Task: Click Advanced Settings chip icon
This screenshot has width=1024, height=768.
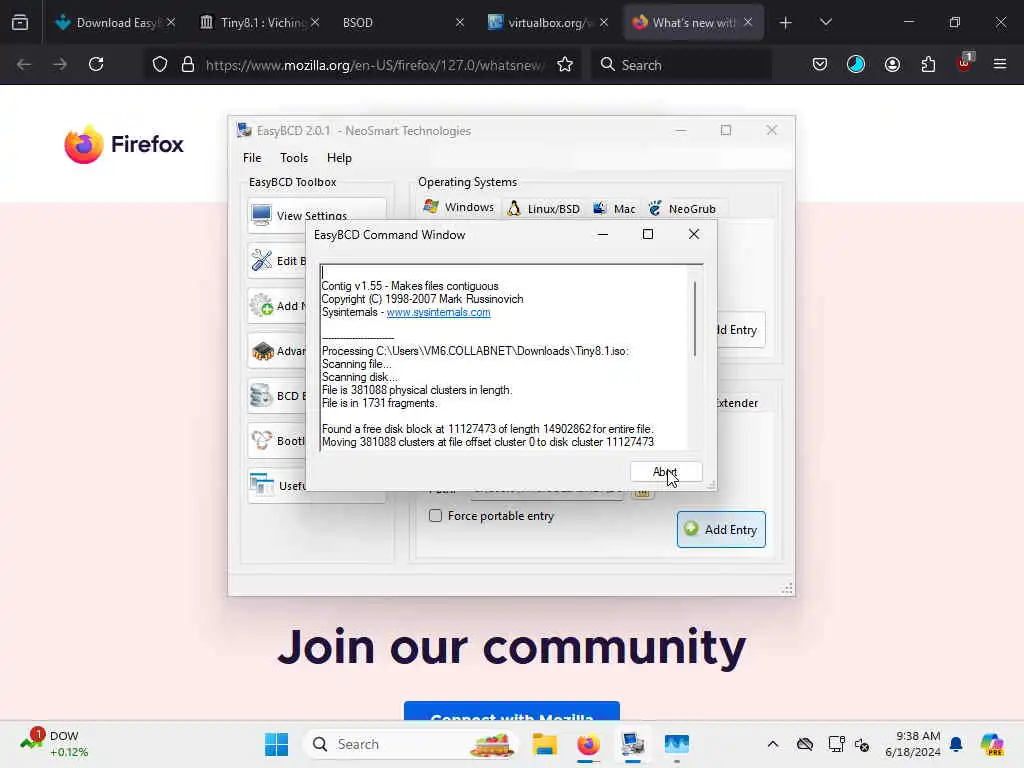Action: point(262,351)
